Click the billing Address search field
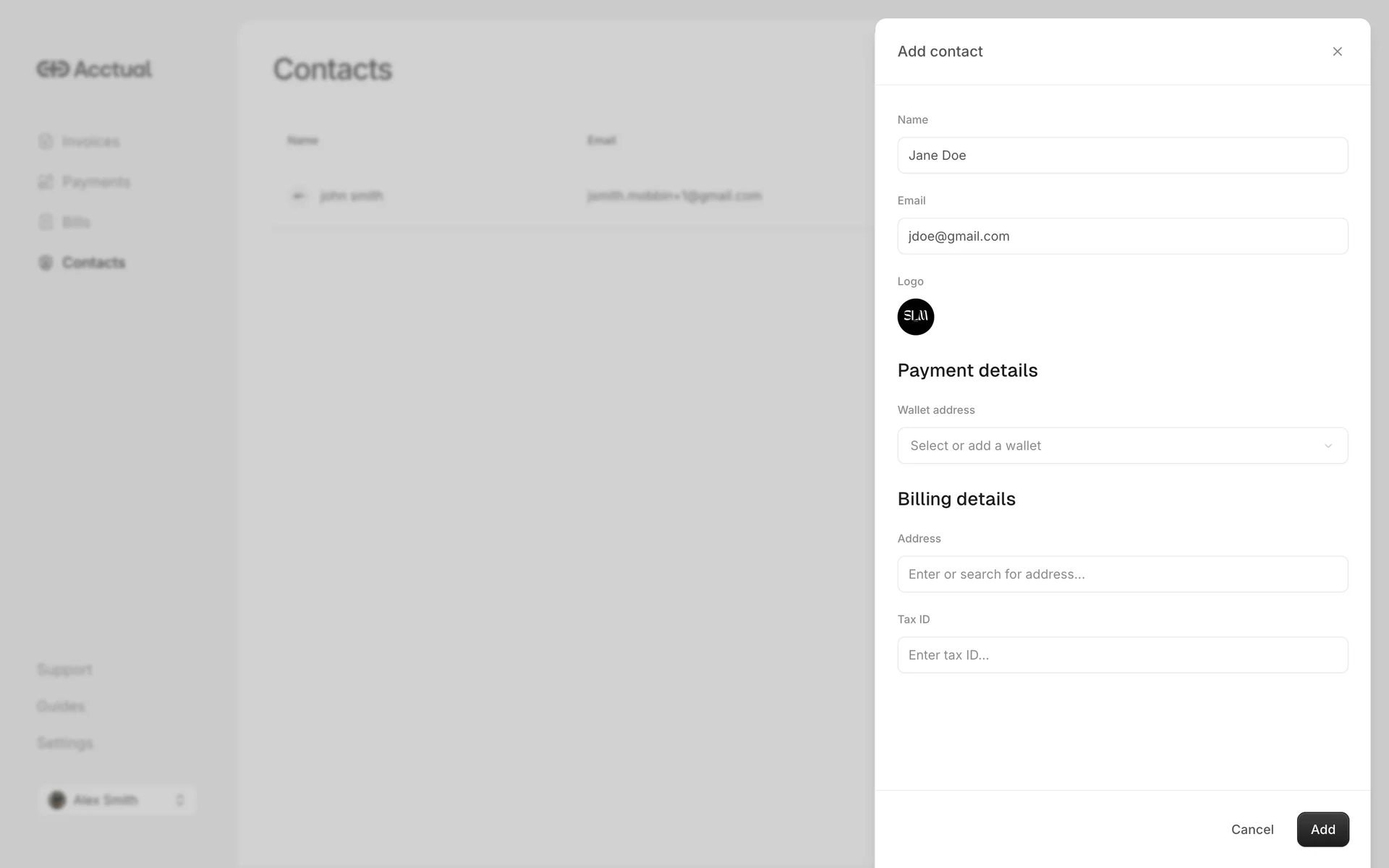Screen dimensions: 1389x868 coord(1122,574)
